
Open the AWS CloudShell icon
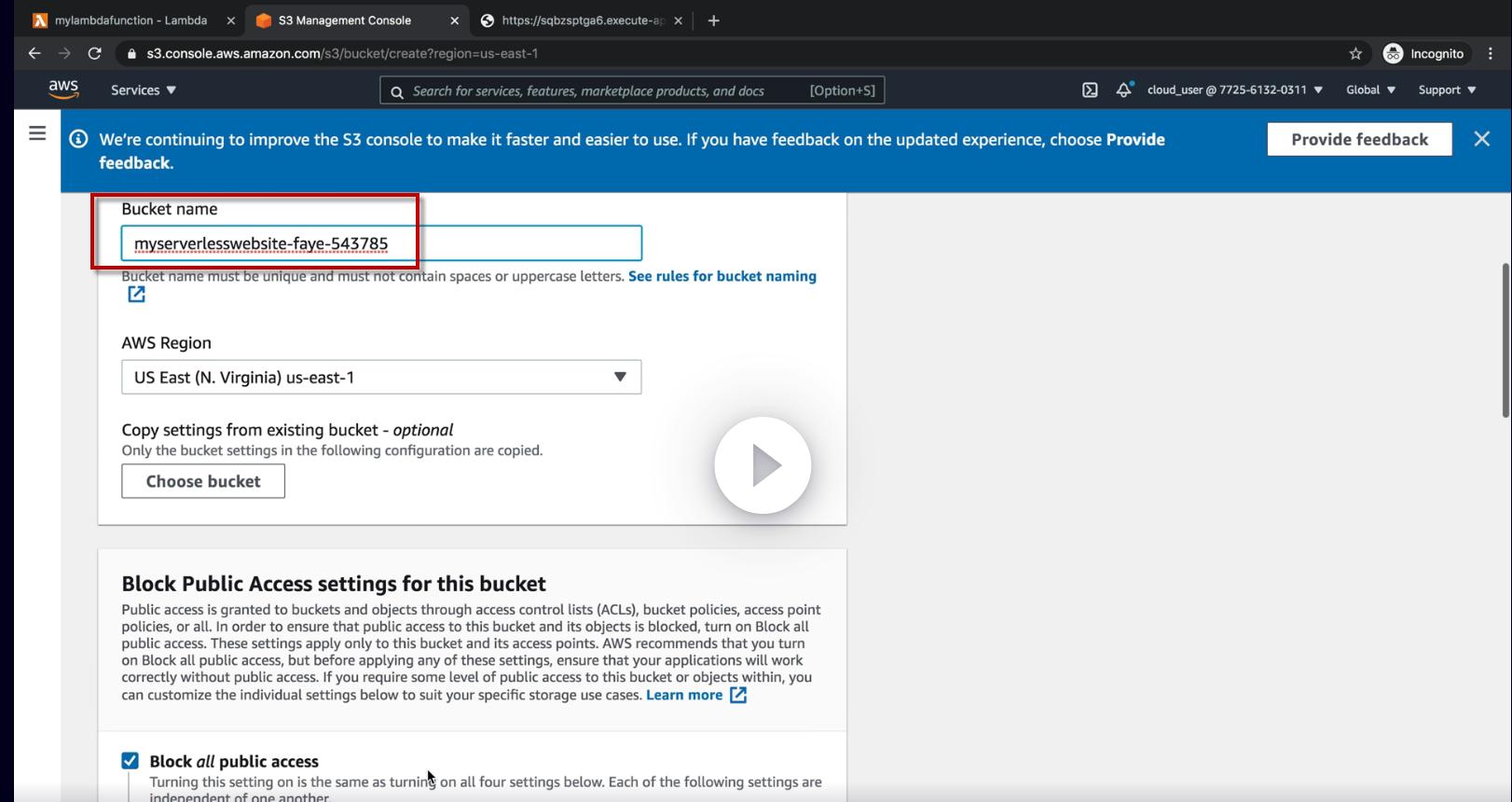[1090, 90]
